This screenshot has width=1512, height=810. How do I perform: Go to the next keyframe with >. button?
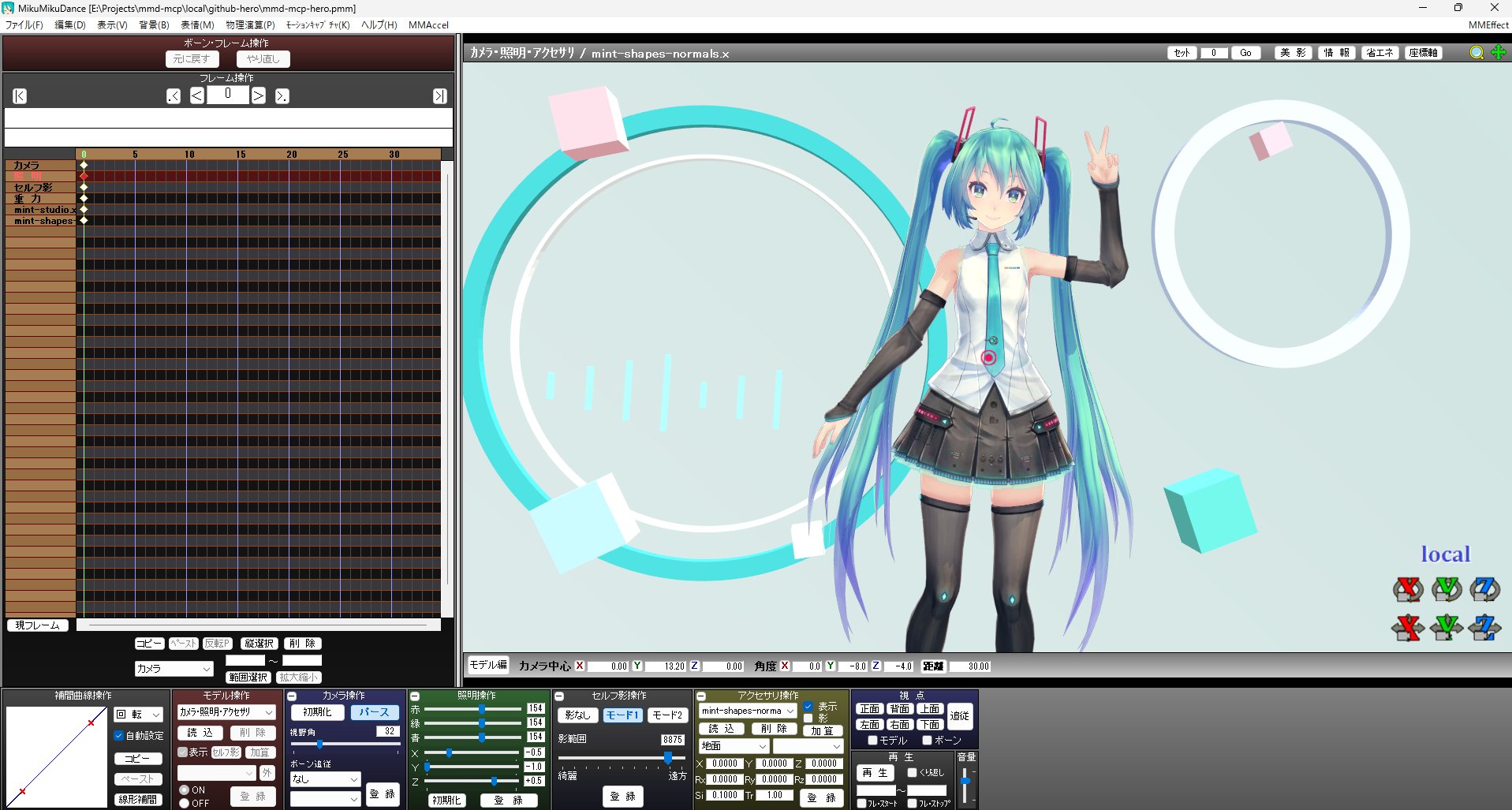pos(282,96)
